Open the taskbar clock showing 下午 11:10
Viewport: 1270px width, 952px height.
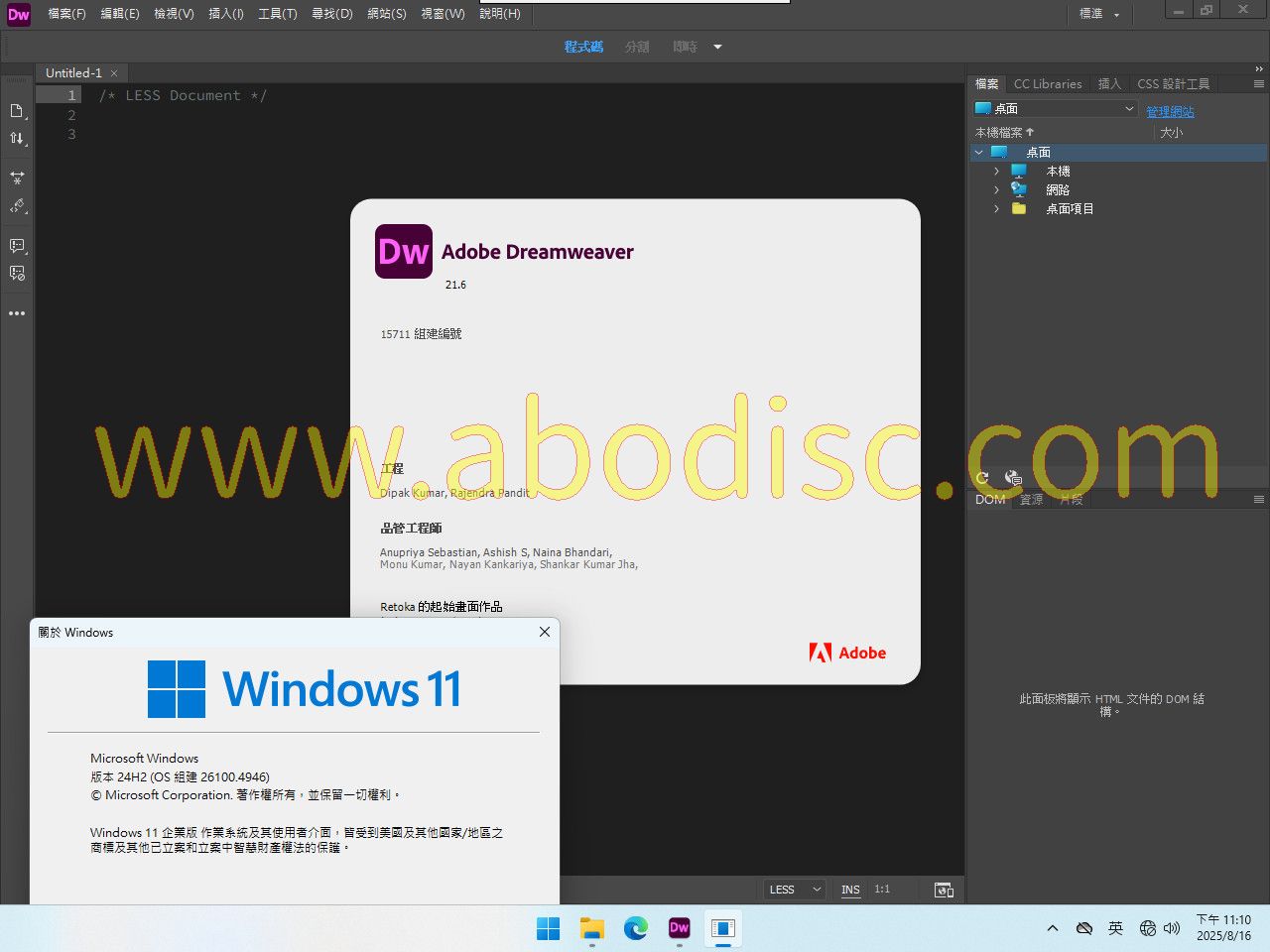(x=1223, y=928)
